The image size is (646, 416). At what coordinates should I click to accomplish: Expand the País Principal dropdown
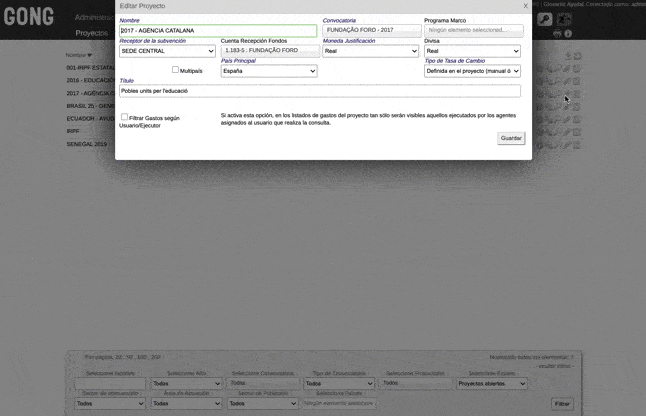click(x=268, y=71)
